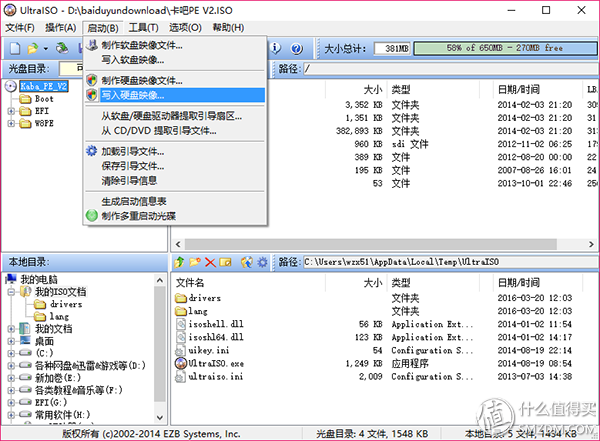Expand the EFI folder in disc tree
600x441 pixels.
pyautogui.click(x=11, y=111)
